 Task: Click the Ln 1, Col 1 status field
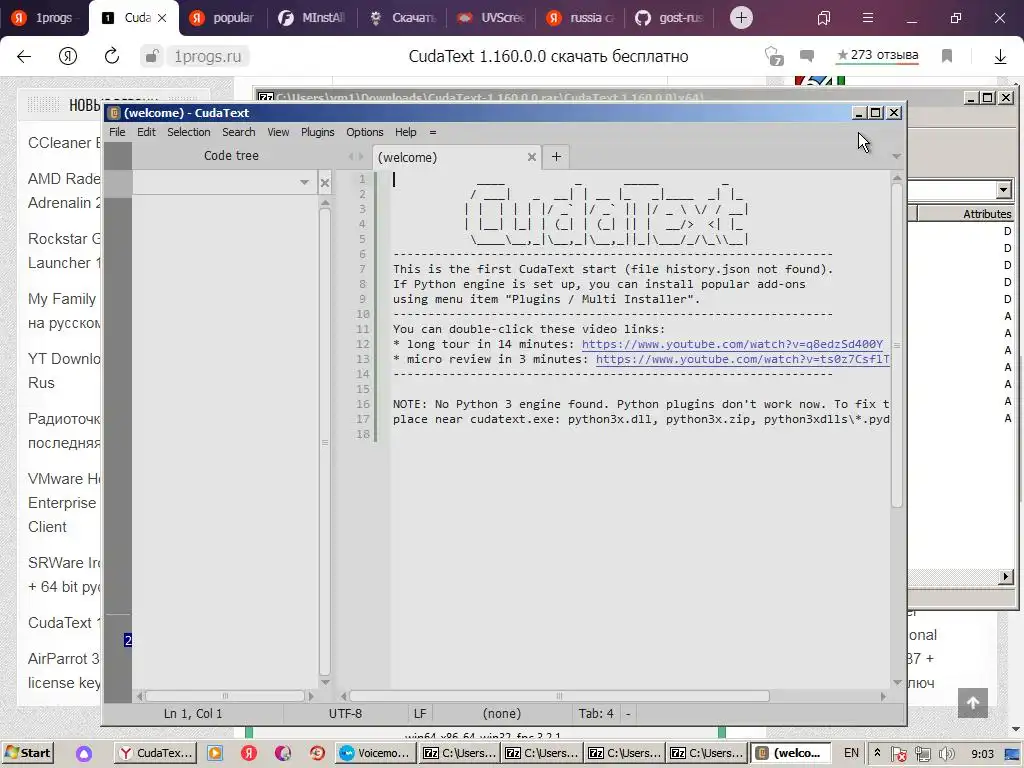[193, 714]
